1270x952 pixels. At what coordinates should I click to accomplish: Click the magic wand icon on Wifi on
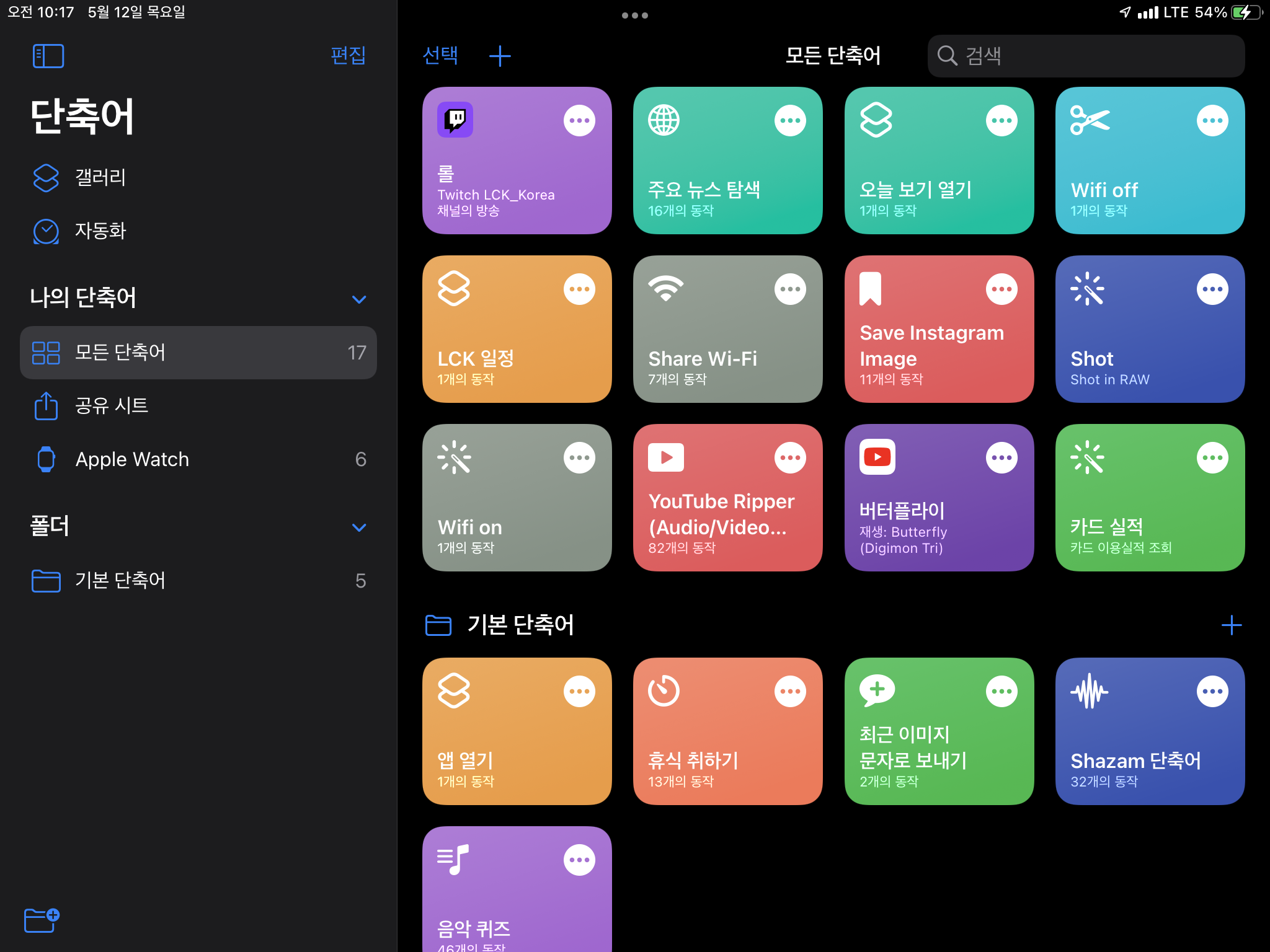coord(455,457)
